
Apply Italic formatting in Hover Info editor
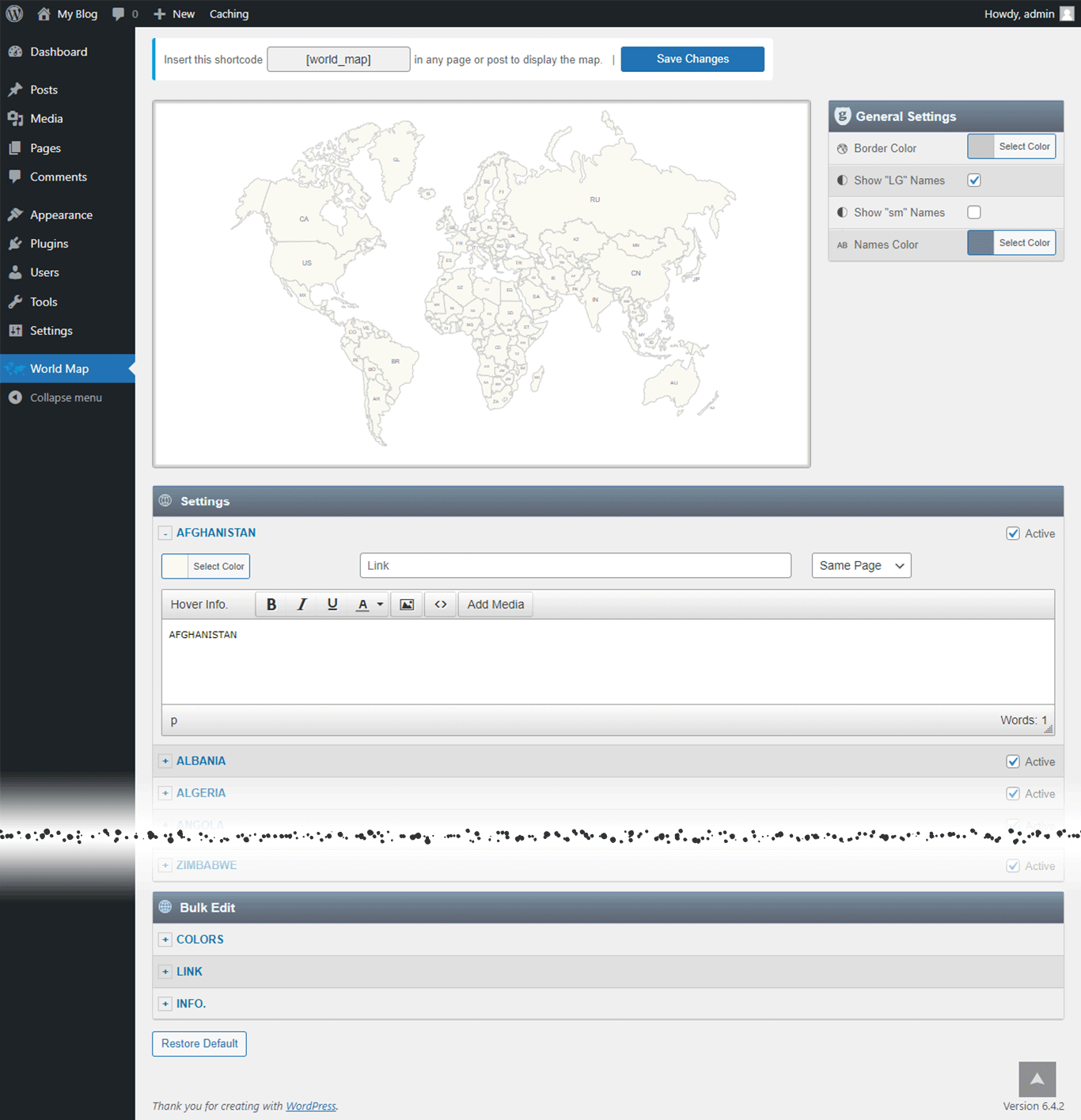(x=302, y=605)
